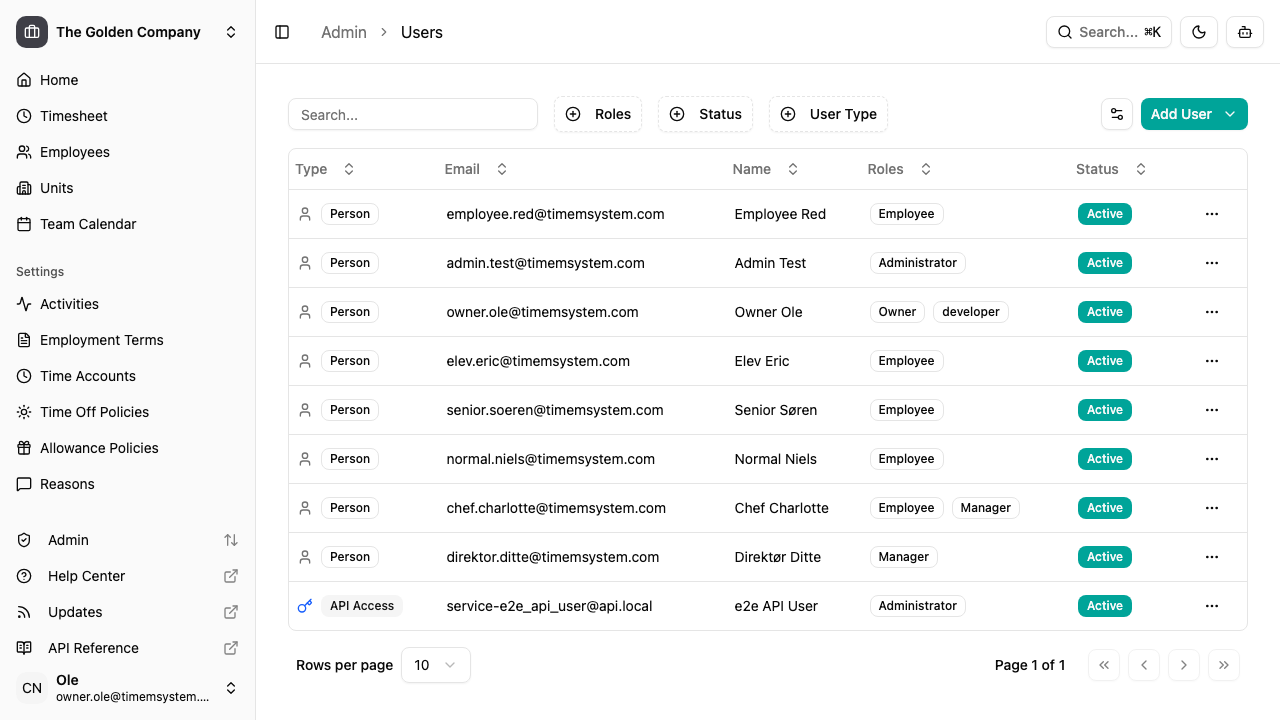Open row actions for Owner Ole
Viewport: 1280px width, 720px height.
coord(1212,311)
